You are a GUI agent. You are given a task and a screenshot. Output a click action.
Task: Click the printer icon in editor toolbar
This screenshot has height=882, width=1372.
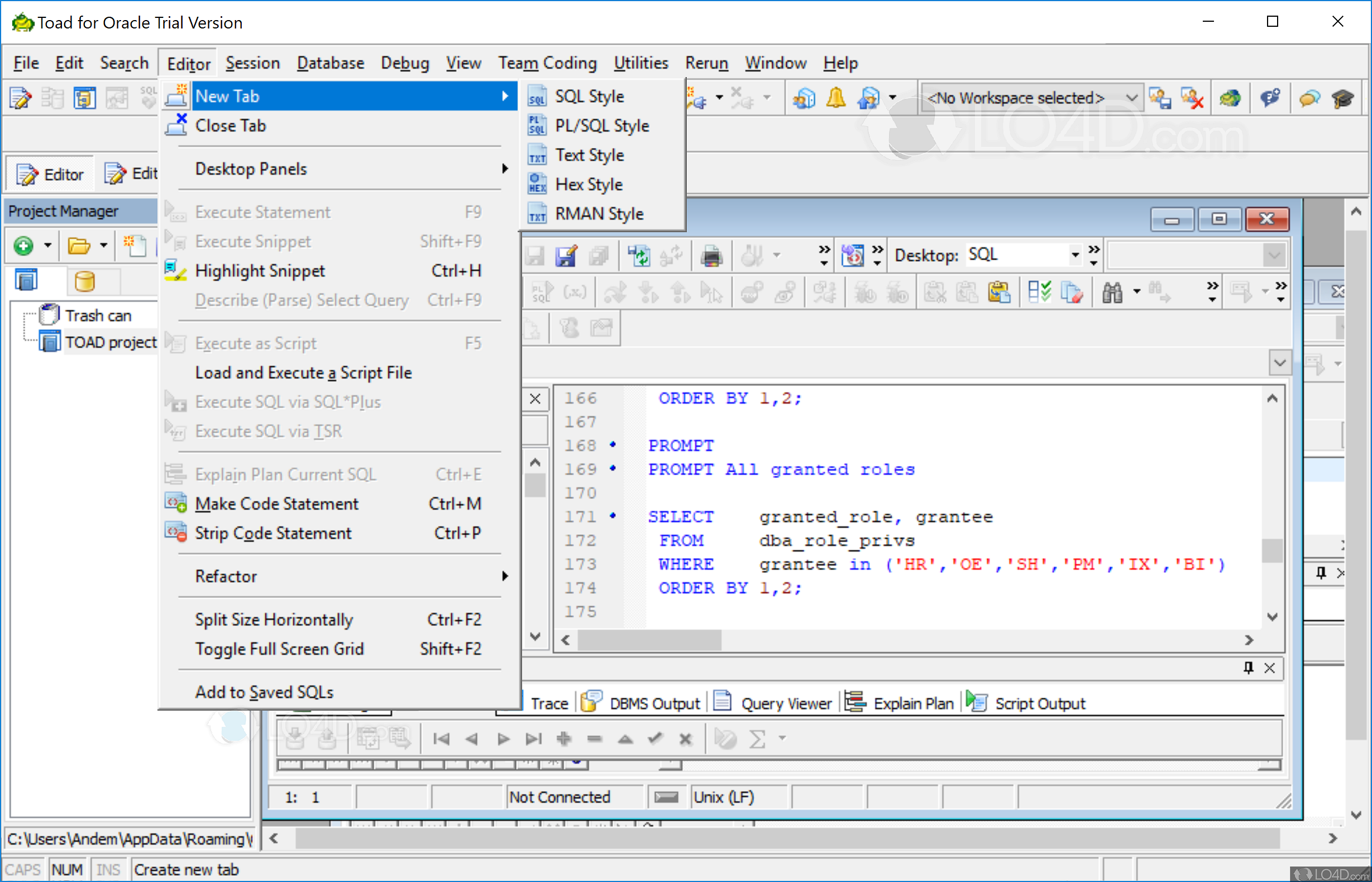click(x=711, y=256)
